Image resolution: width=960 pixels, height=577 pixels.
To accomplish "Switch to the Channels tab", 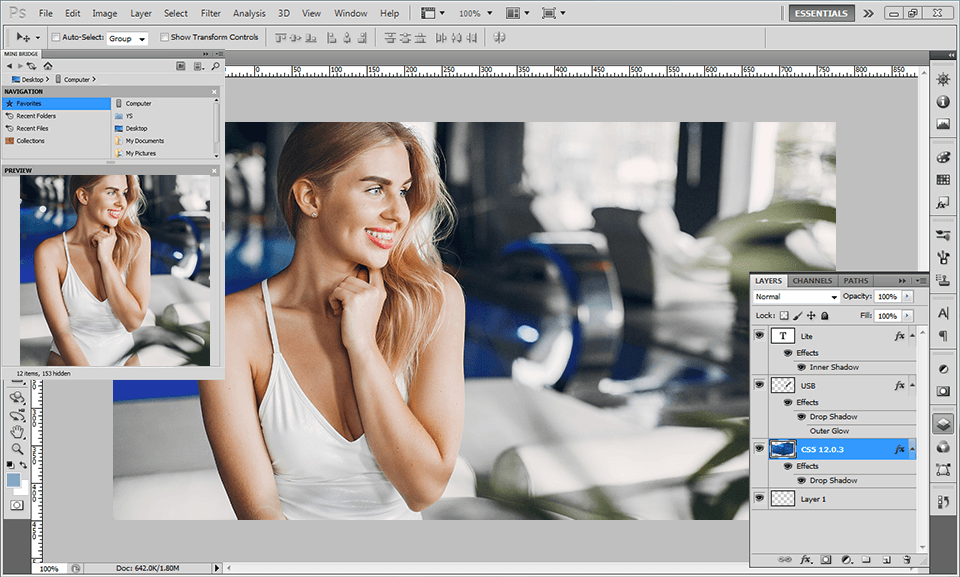I will pos(812,281).
